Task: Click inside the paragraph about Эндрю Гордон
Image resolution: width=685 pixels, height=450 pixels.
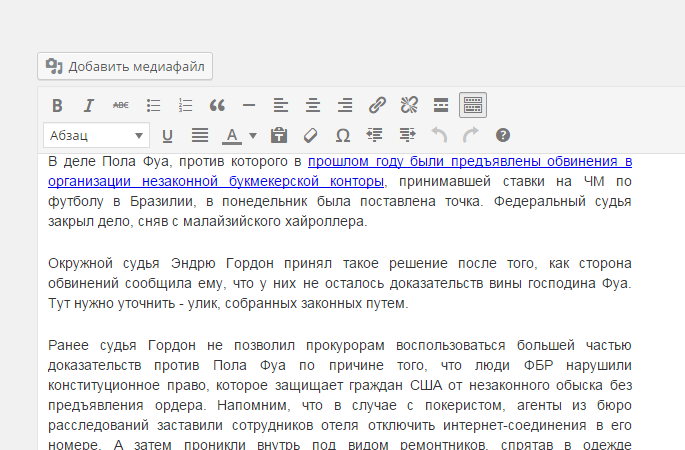Action: (x=340, y=284)
